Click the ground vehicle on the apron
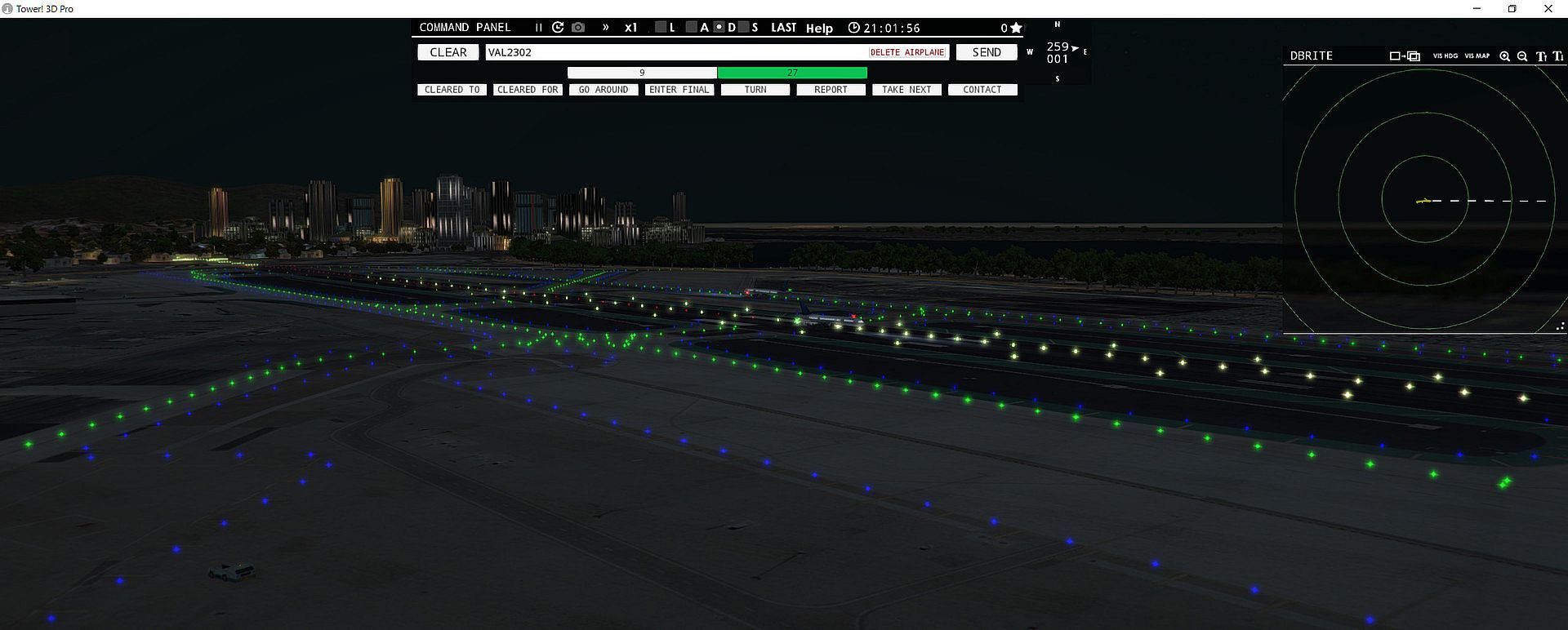This screenshot has width=1568, height=630. coord(230,570)
